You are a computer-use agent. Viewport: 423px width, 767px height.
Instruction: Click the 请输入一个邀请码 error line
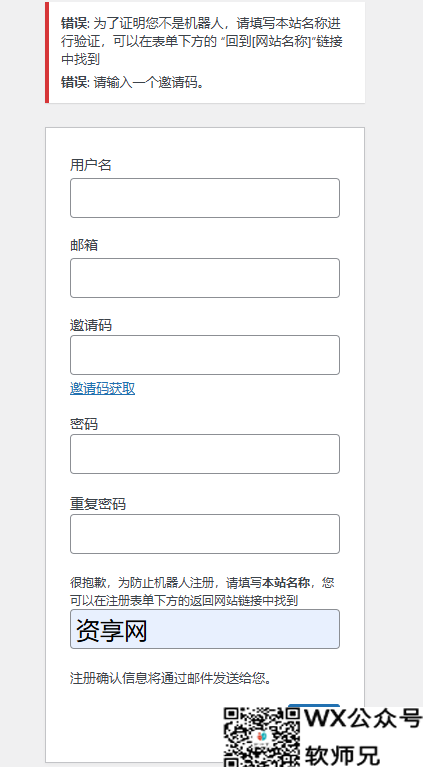[132, 82]
